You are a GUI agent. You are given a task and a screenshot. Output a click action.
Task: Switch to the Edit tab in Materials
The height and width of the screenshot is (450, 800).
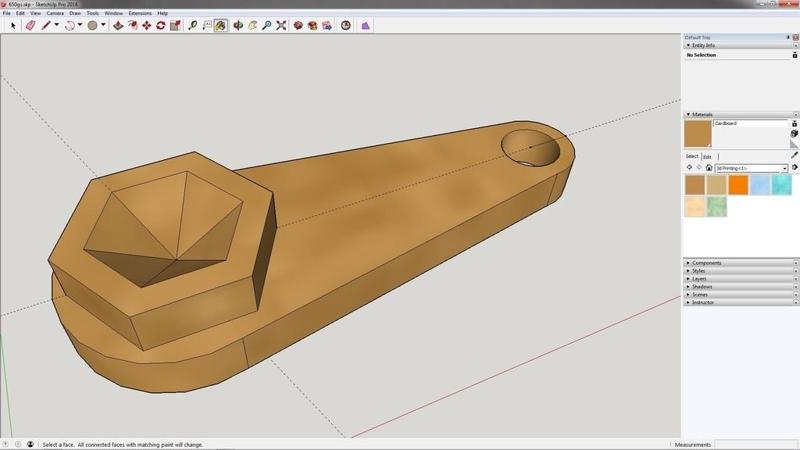coord(706,156)
